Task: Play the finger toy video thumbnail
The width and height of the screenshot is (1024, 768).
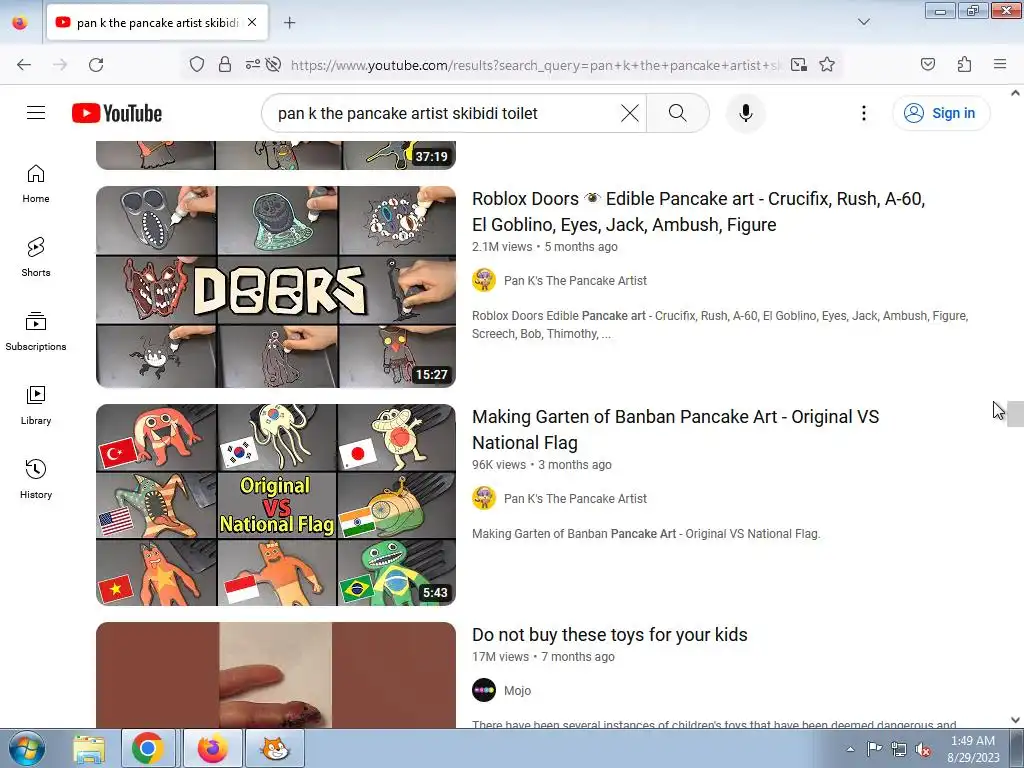Action: tap(276, 675)
